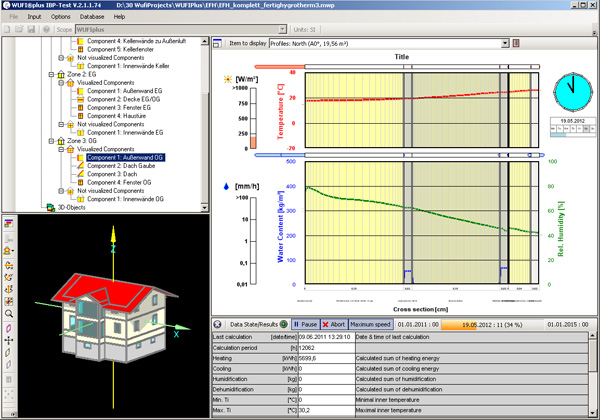The height and width of the screenshot is (420, 600).
Task: Collapse the Zone 3: OG tree node
Action: pos(49,141)
